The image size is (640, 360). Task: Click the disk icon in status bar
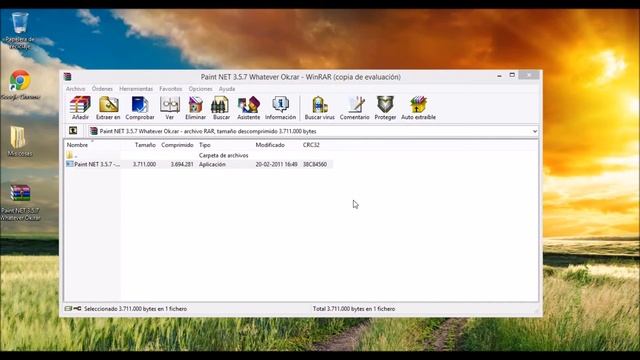click(68, 309)
